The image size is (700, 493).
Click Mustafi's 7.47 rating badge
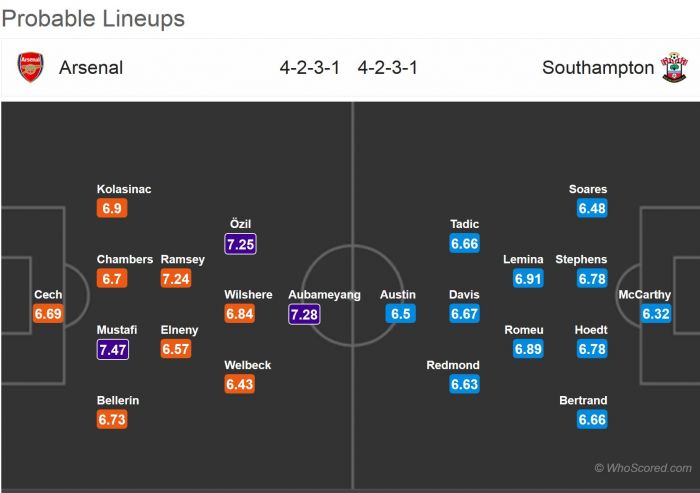[112, 349]
